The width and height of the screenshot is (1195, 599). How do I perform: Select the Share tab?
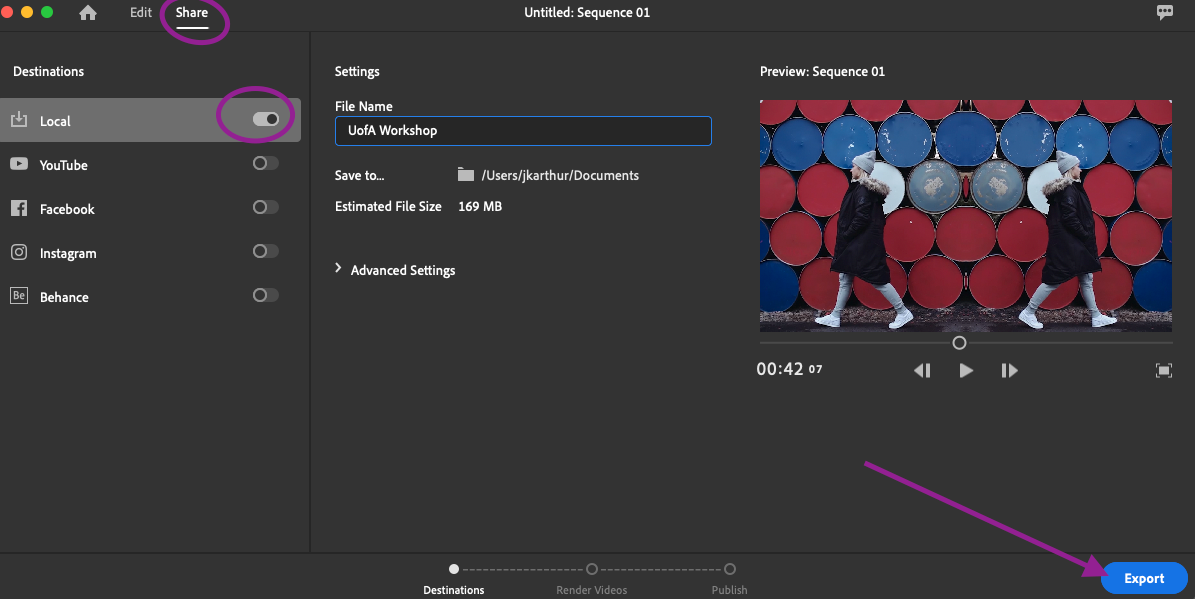[192, 13]
